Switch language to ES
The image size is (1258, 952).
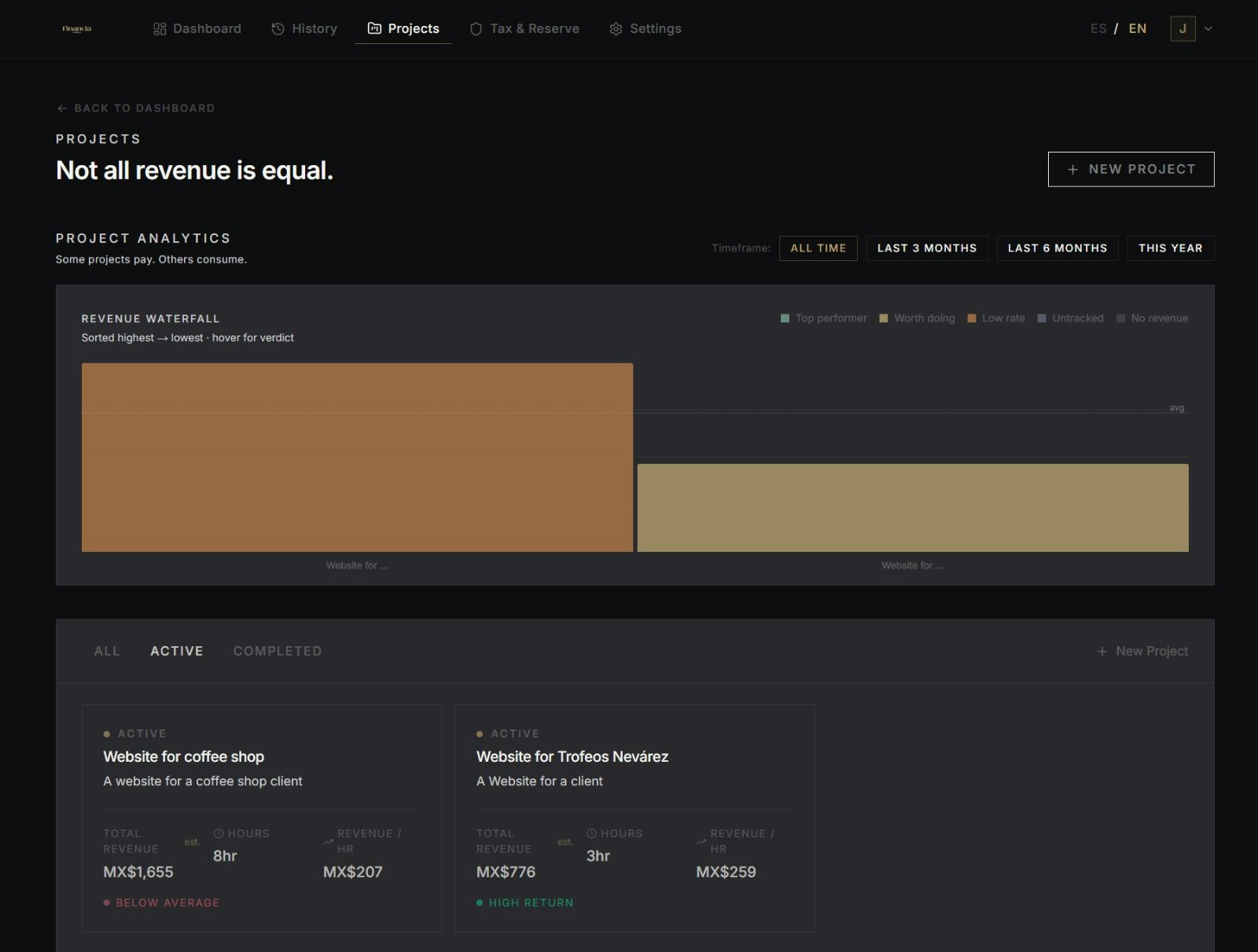pyautogui.click(x=1098, y=28)
